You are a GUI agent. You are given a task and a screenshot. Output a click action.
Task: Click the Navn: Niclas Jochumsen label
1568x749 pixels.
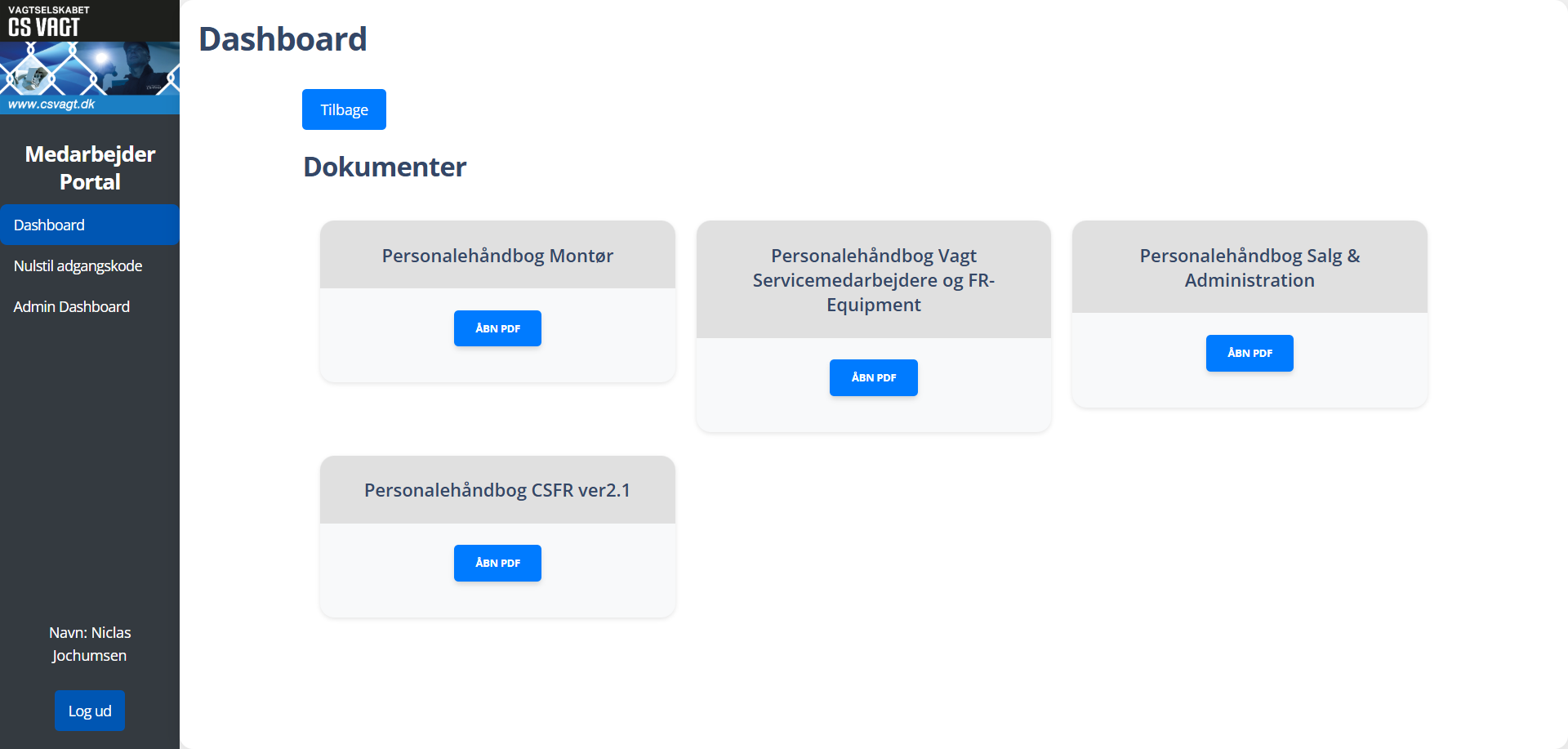pyautogui.click(x=90, y=644)
